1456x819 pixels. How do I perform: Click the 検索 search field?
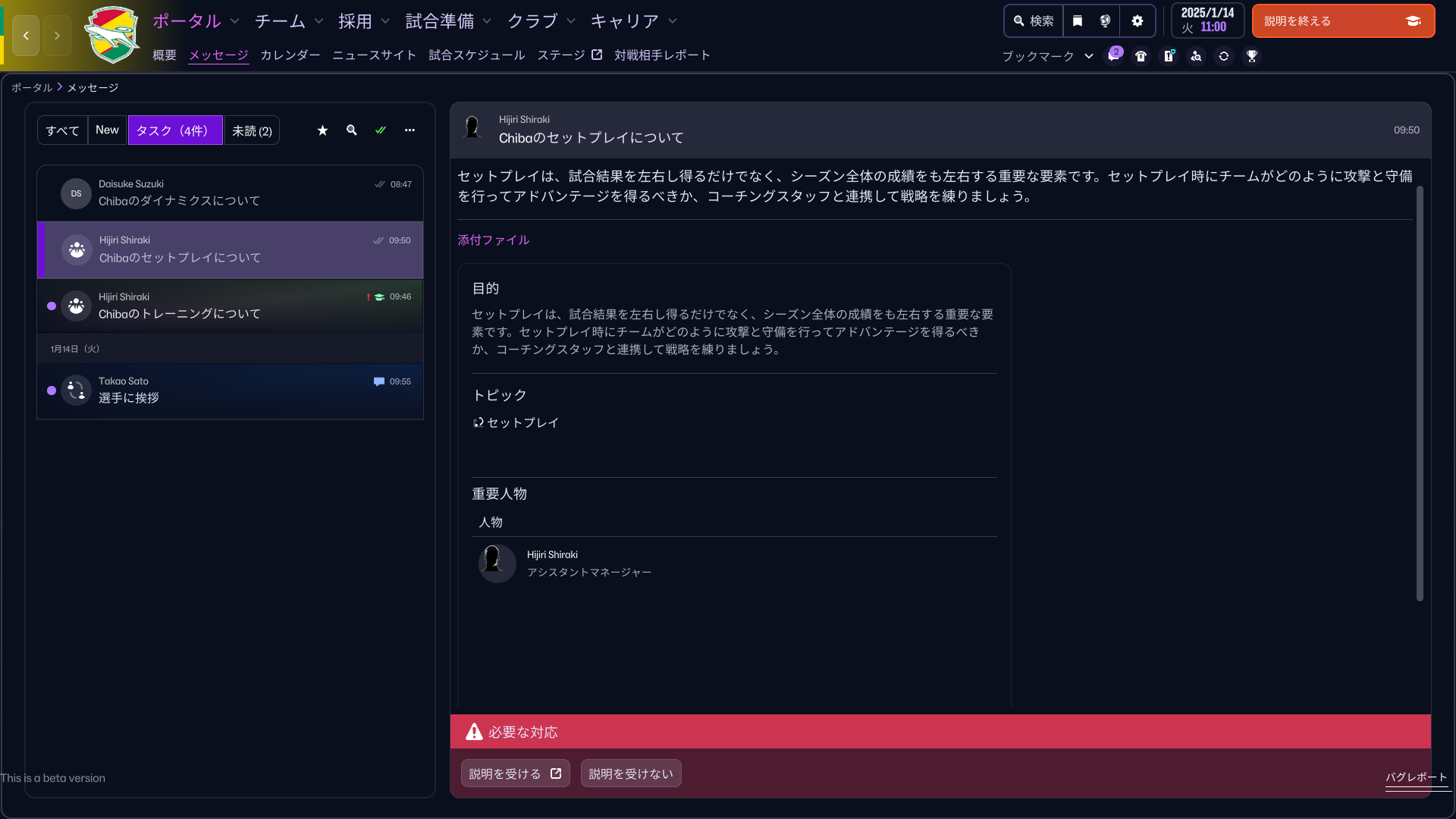click(1034, 21)
